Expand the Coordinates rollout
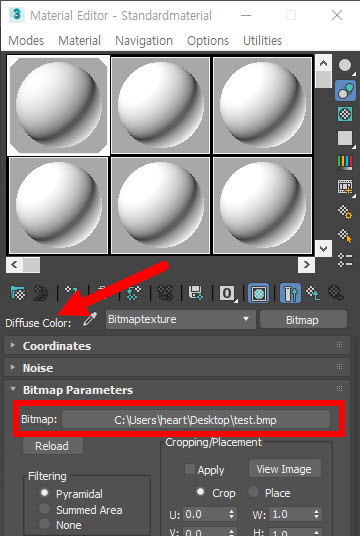 13,345
